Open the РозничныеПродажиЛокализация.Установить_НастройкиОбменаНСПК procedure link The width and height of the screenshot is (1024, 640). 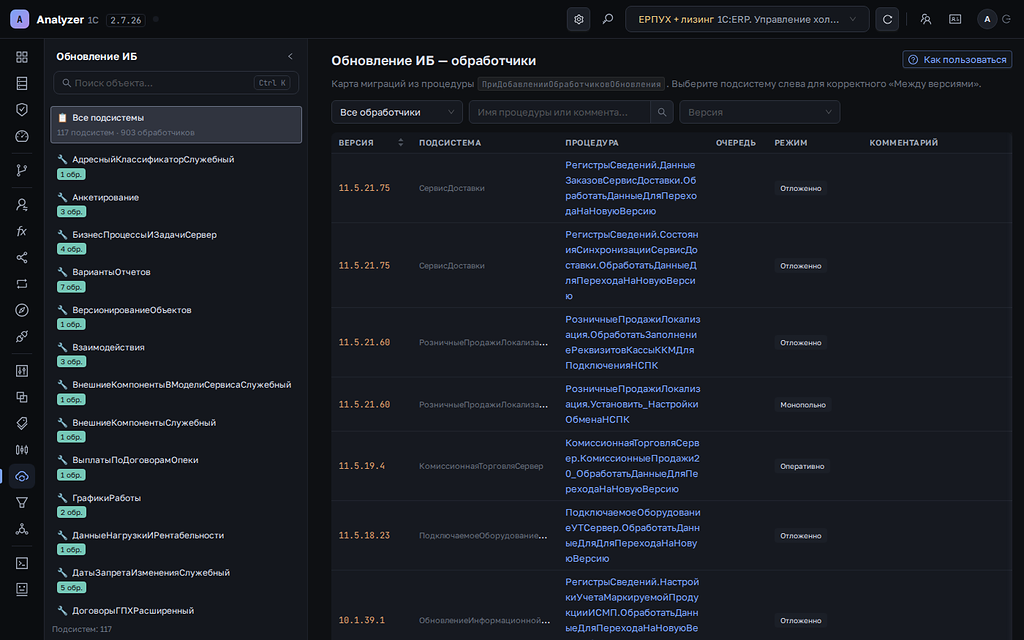[633, 404]
